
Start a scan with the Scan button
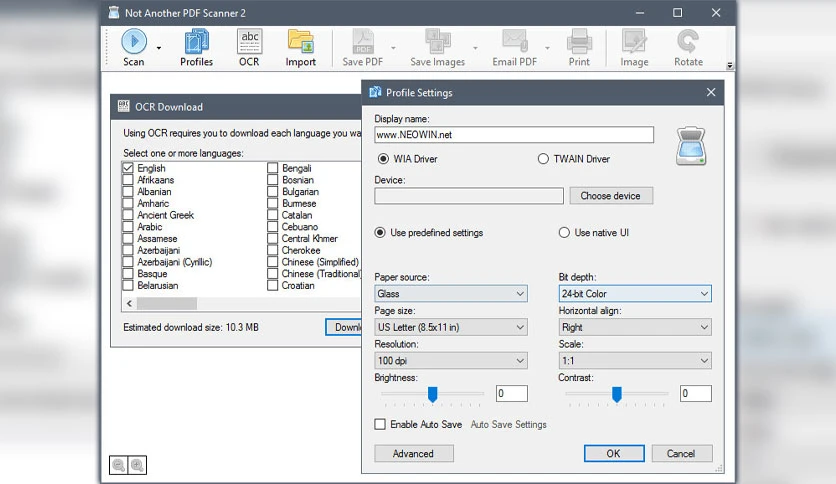point(134,47)
